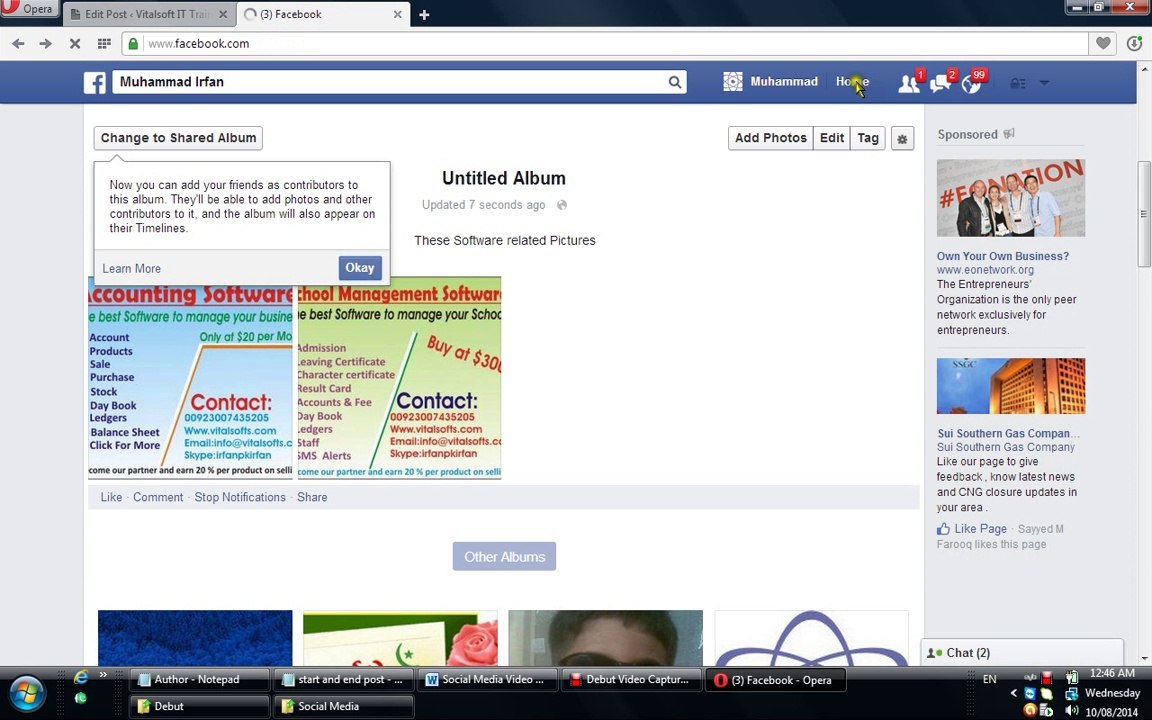Click the heart bookmark icon
Screen dimensions: 1152x720
pyautogui.click(x=1103, y=43)
